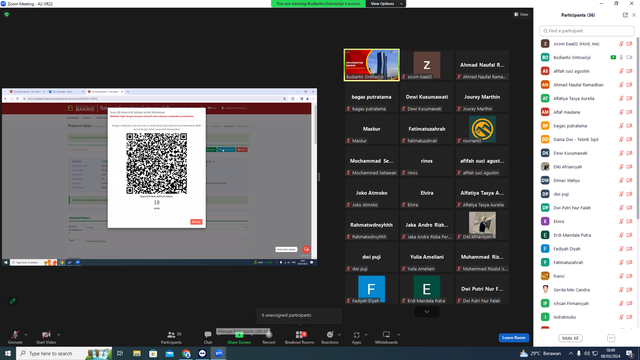Open File Explorer from the taskbar

[x=137, y=353]
